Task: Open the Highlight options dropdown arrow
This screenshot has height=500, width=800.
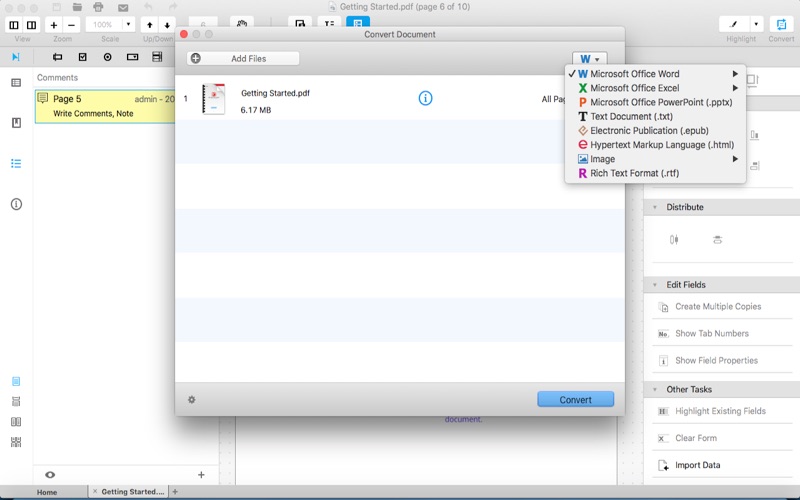Action: pyautogui.click(x=756, y=24)
